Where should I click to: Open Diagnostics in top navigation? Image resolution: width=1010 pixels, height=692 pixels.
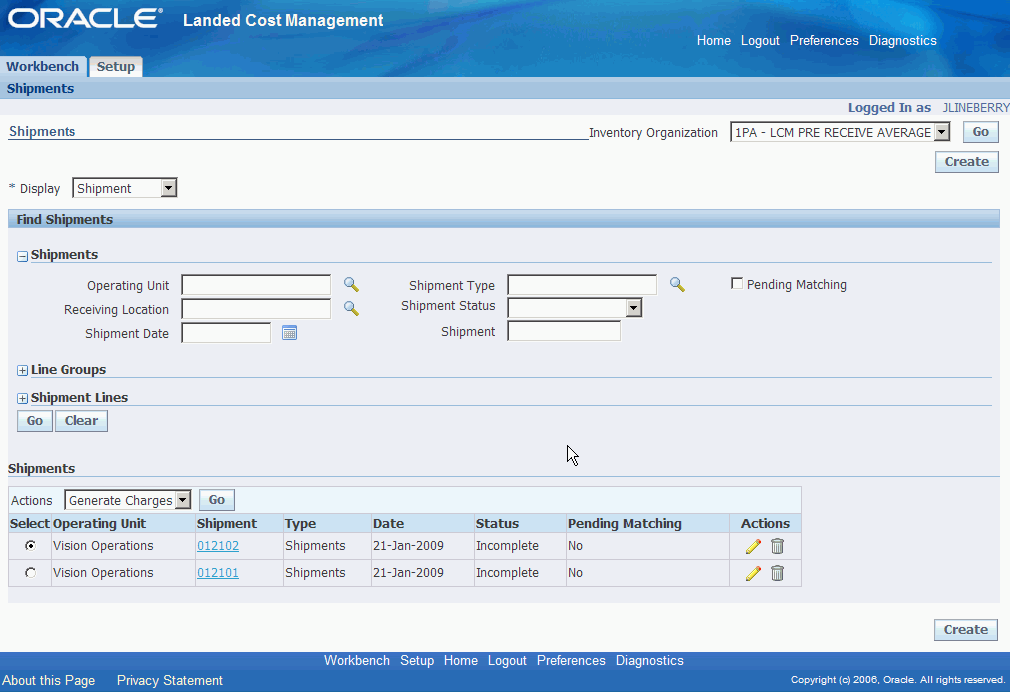click(x=902, y=41)
